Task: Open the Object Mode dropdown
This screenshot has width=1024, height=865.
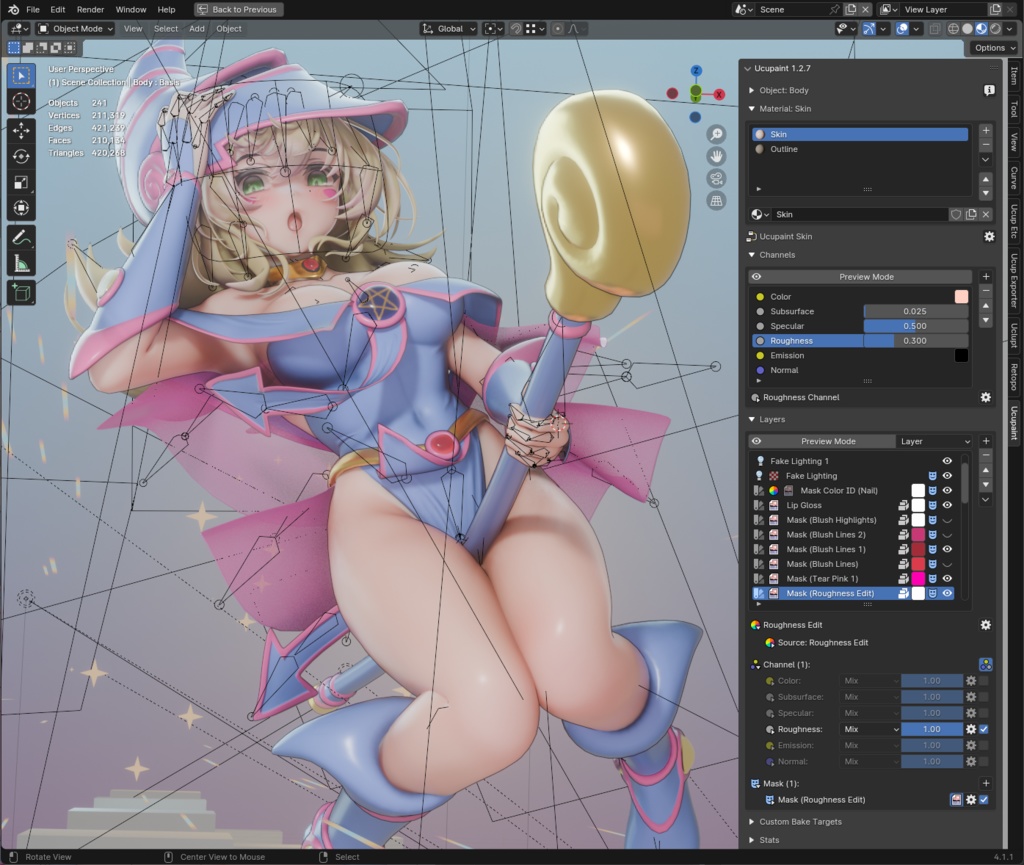Action: click(x=73, y=28)
